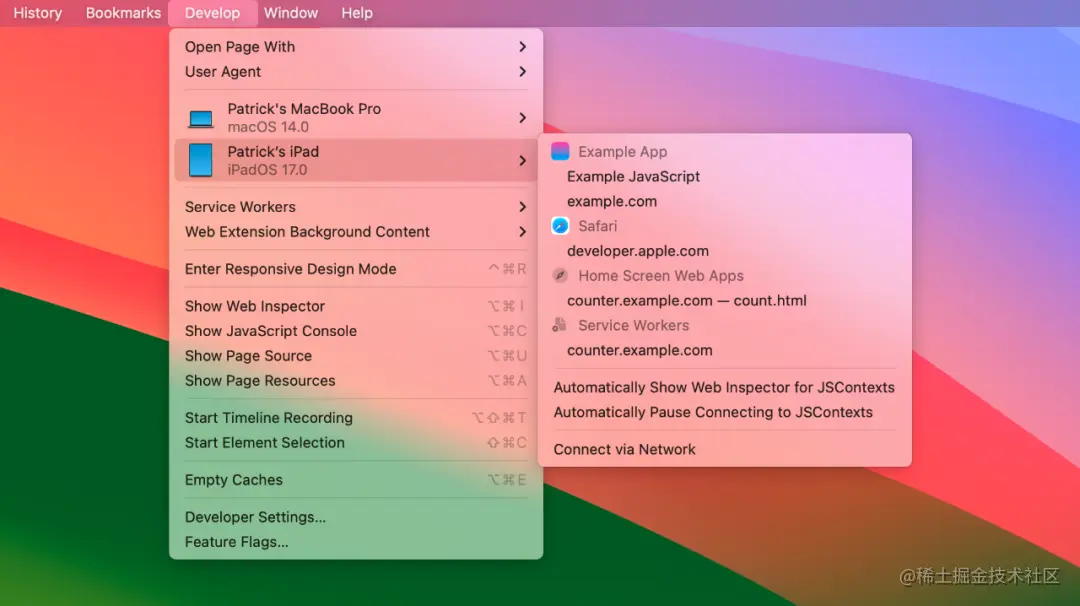The image size is (1080, 606).
Task: Click the Example App section header
Action: click(622, 152)
